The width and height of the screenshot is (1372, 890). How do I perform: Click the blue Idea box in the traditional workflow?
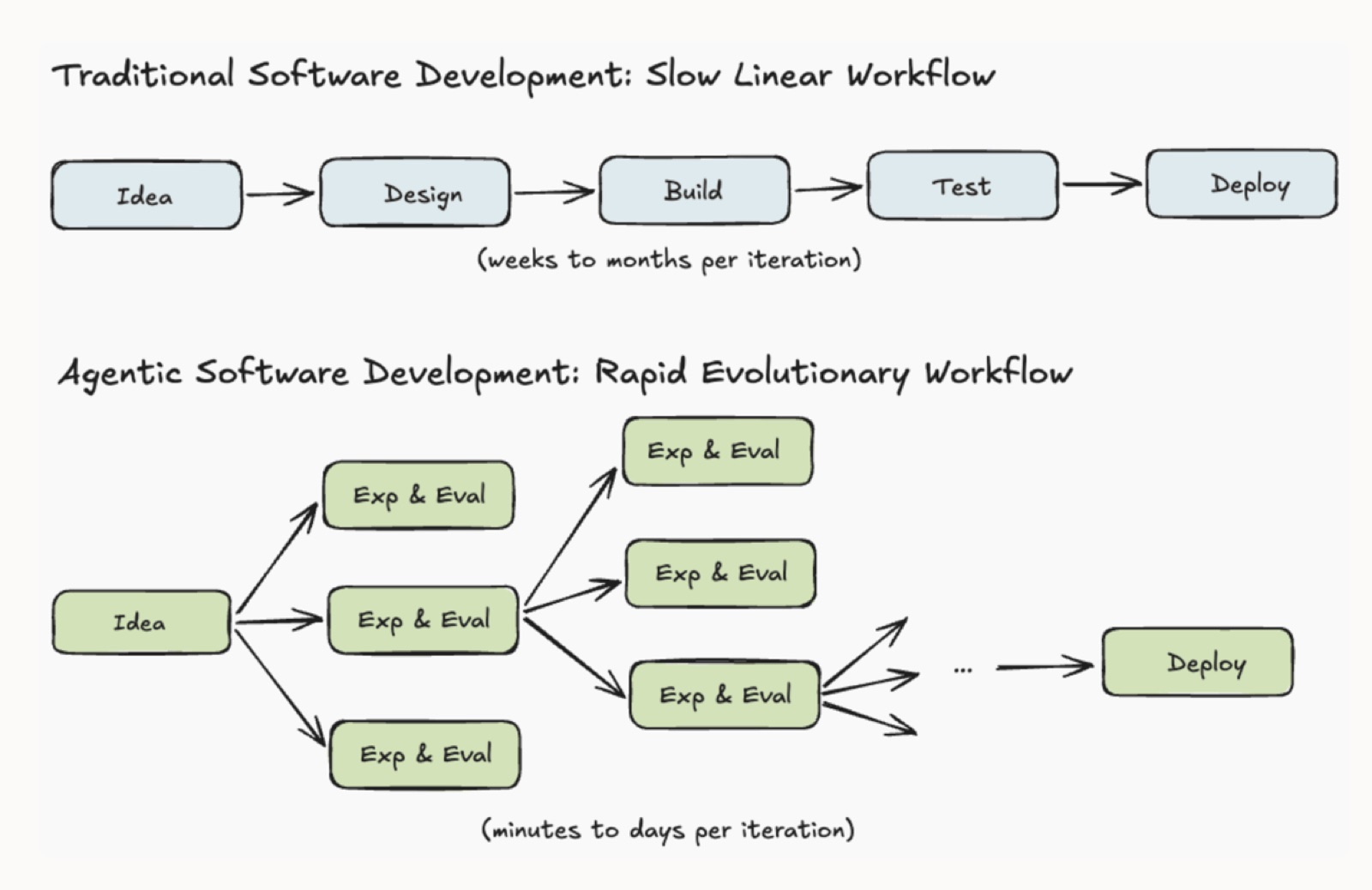click(x=147, y=195)
